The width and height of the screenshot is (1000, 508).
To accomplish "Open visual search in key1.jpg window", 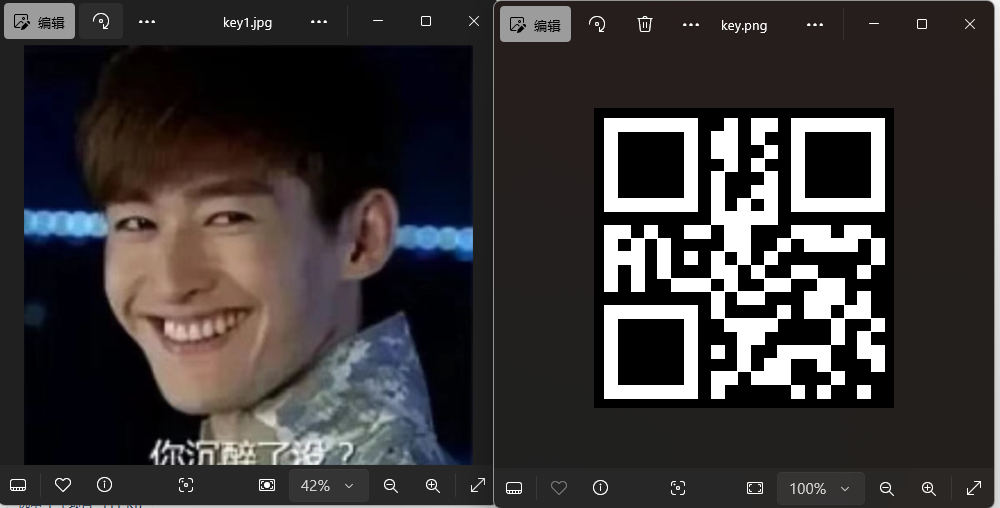I will click(186, 486).
